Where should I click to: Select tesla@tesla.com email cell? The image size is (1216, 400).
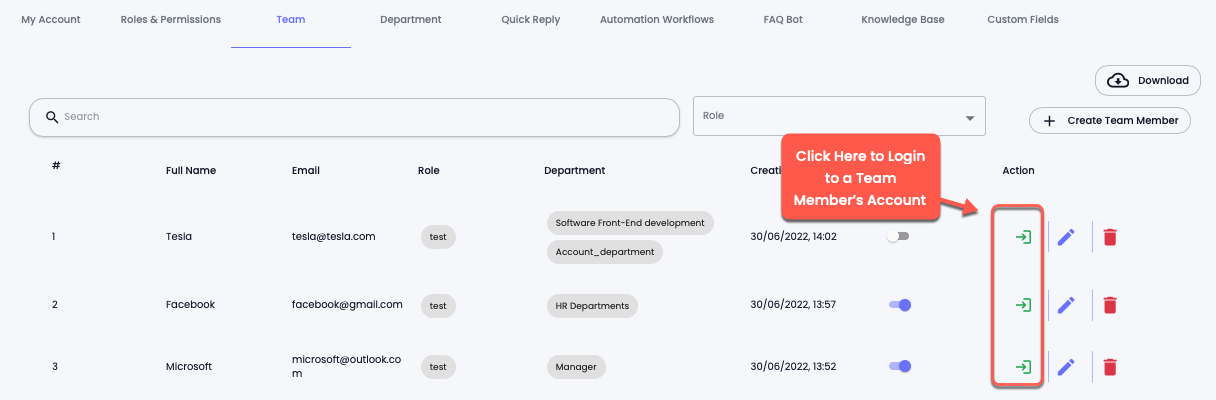coord(334,237)
